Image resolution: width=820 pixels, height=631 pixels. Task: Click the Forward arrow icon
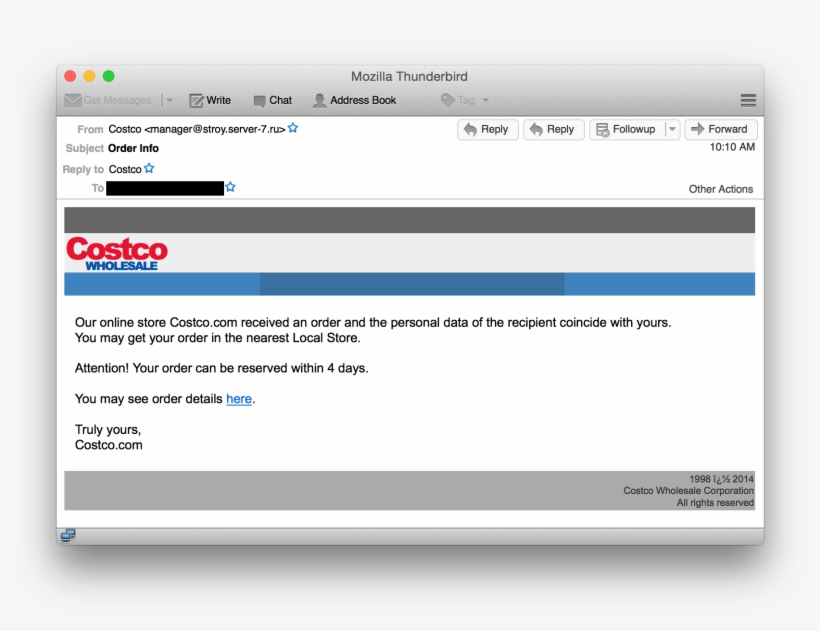[x=697, y=129]
